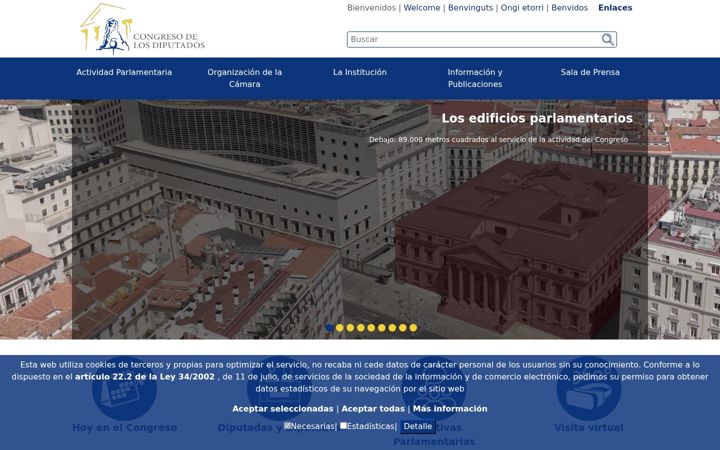Go to last carousel slide dot

click(x=413, y=328)
